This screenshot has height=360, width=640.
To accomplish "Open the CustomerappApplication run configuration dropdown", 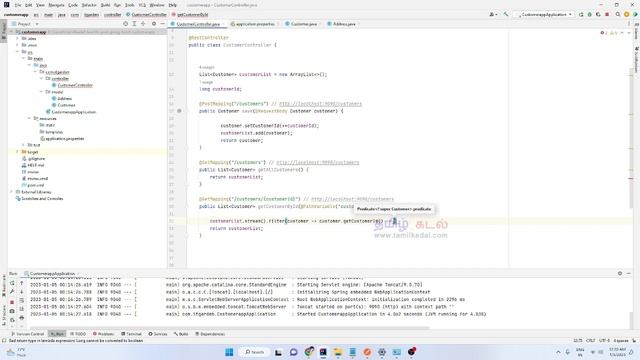I will point(544,14).
